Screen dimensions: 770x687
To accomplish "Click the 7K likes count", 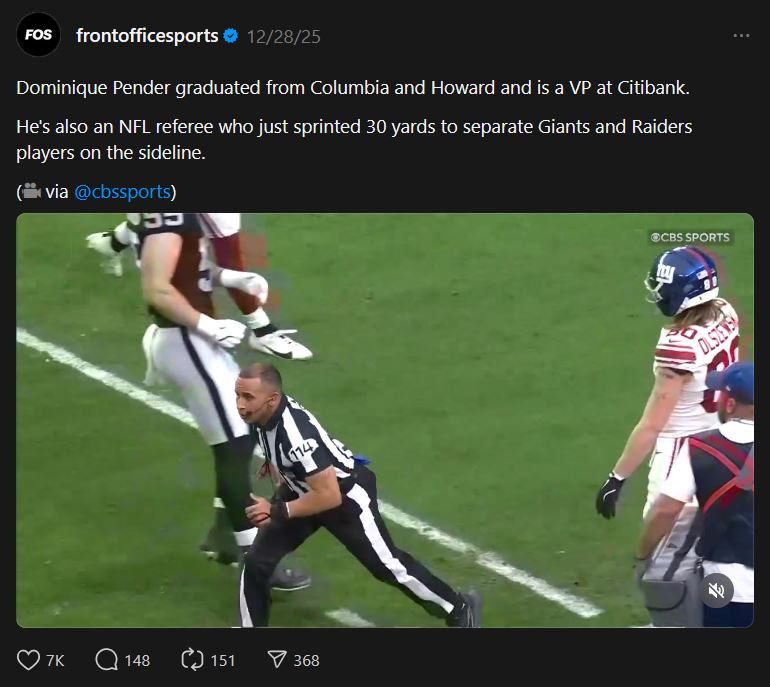I will coord(55,660).
